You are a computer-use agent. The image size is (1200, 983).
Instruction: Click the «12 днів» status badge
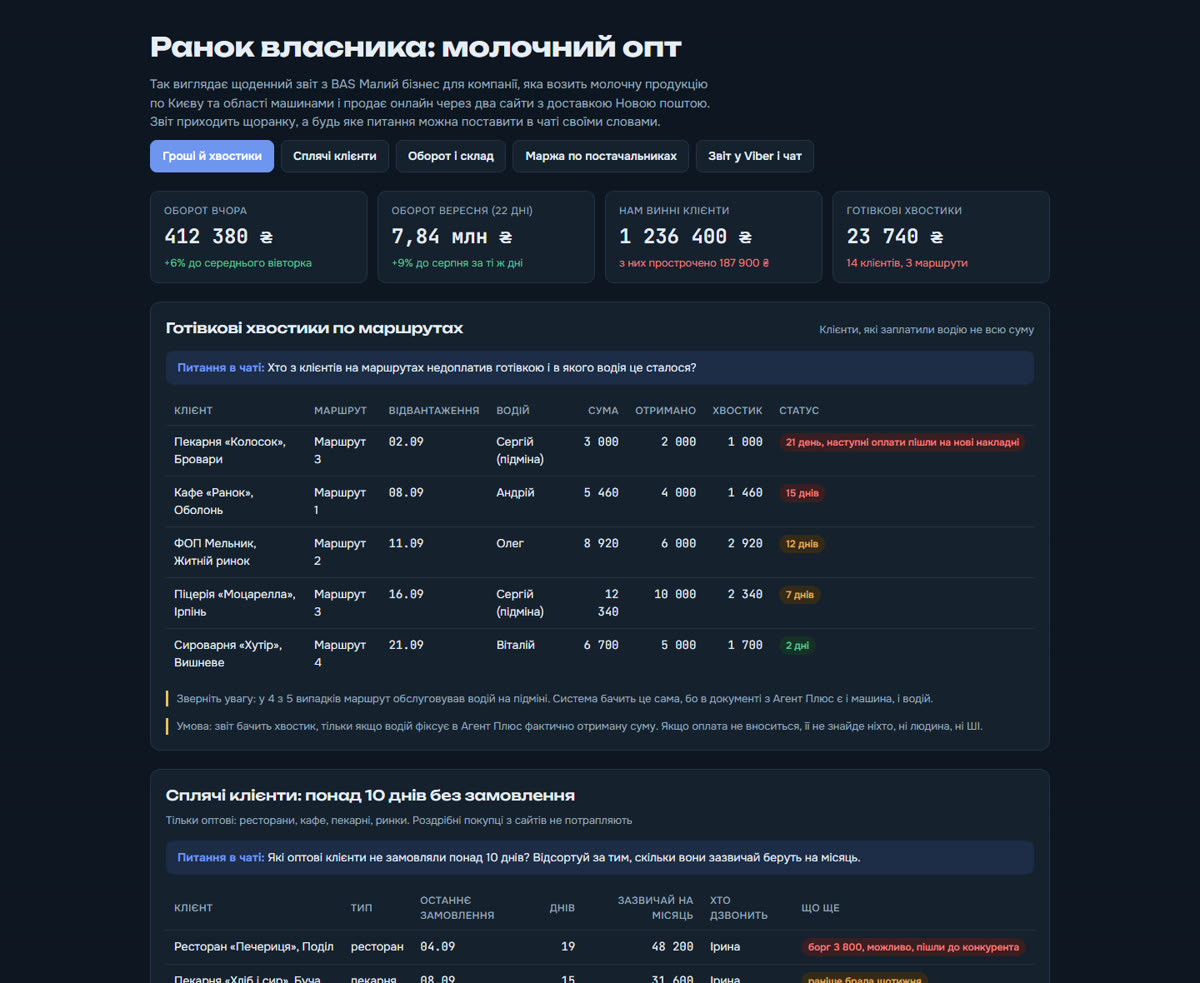coord(802,544)
